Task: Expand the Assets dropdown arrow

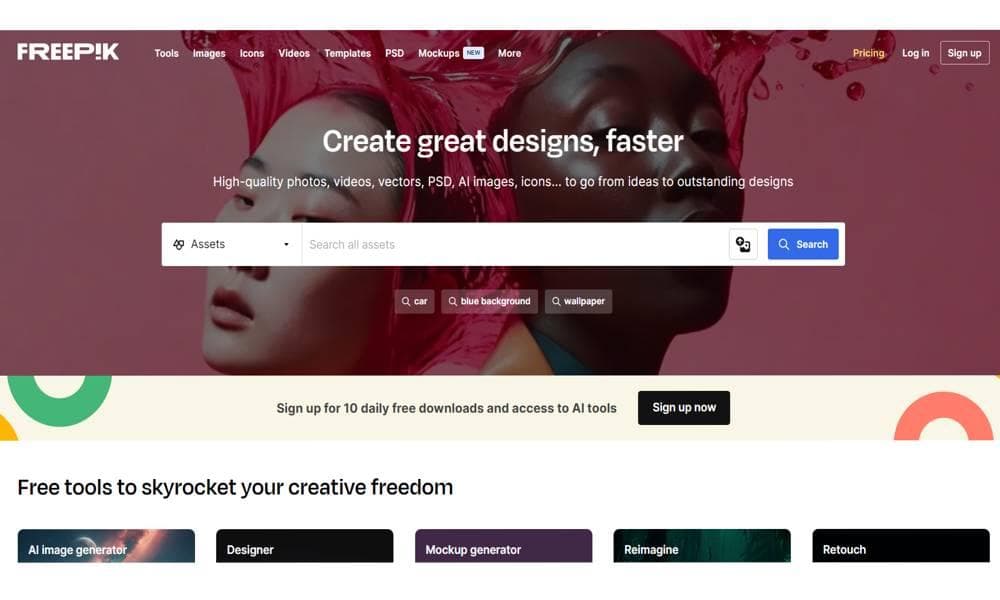Action: point(286,244)
